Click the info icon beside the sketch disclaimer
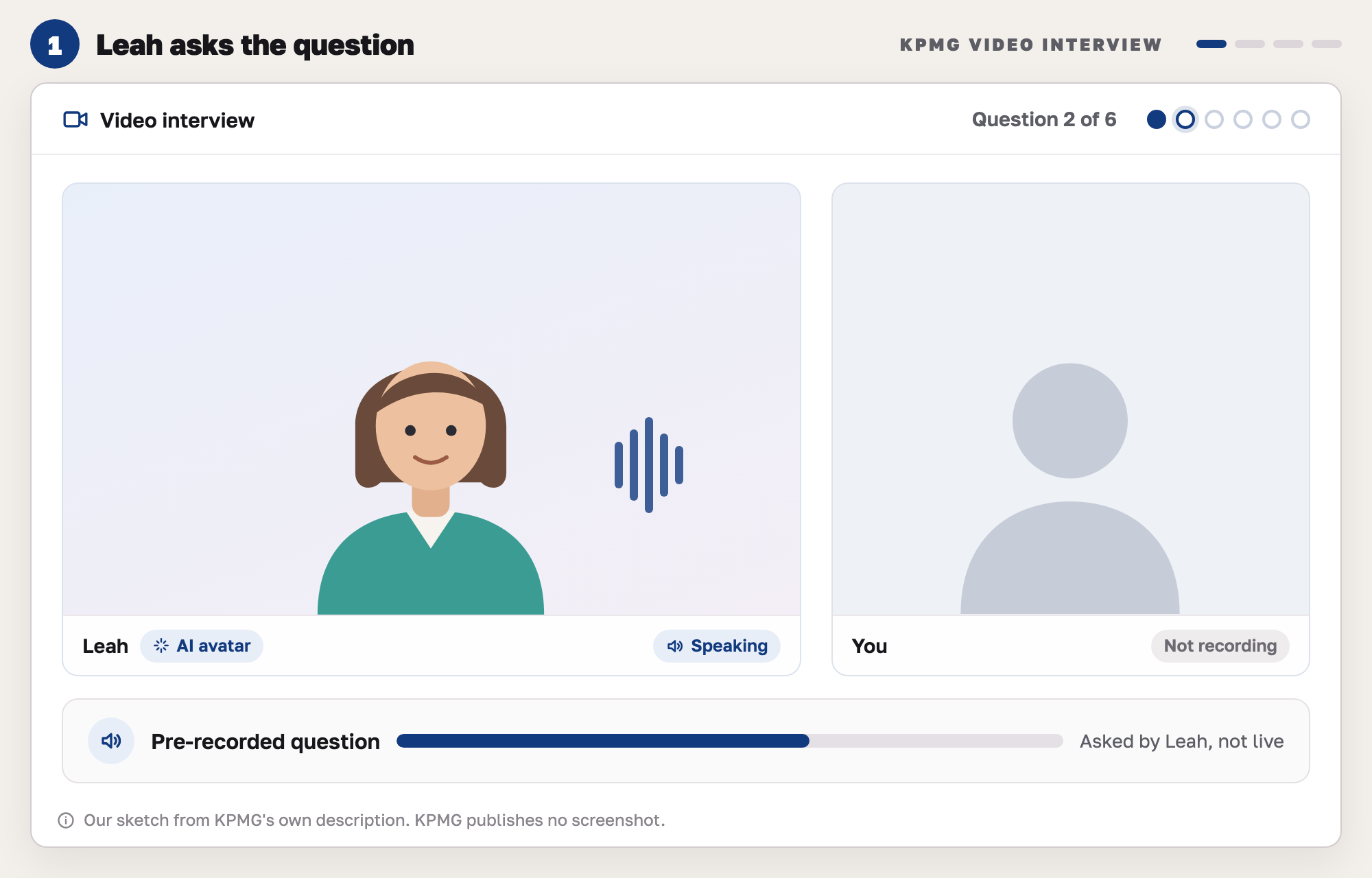 66,820
